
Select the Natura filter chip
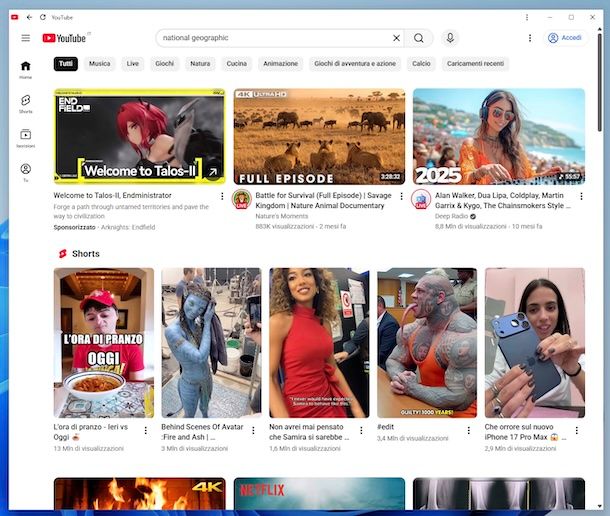point(200,63)
